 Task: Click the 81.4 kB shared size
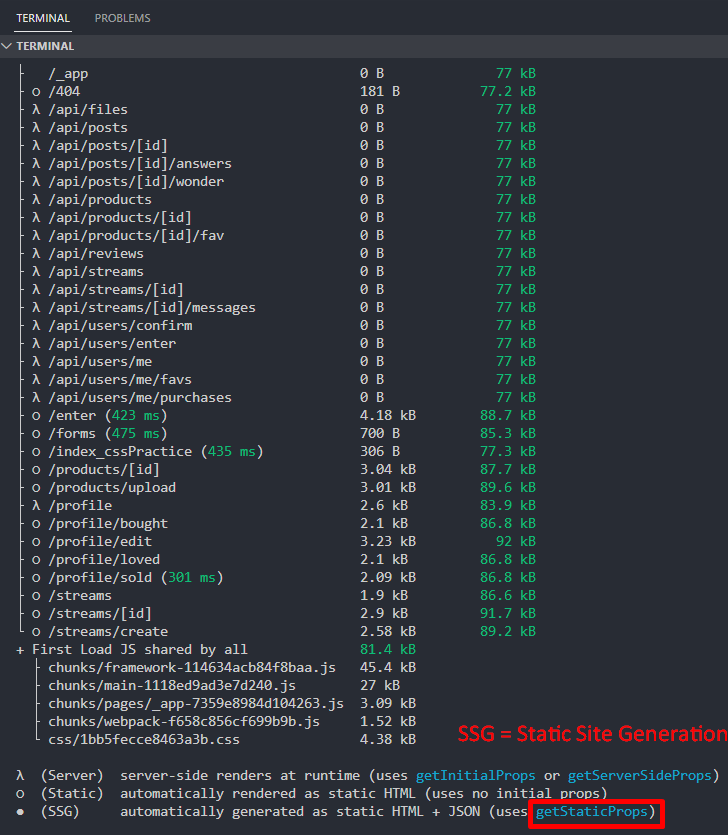point(388,650)
